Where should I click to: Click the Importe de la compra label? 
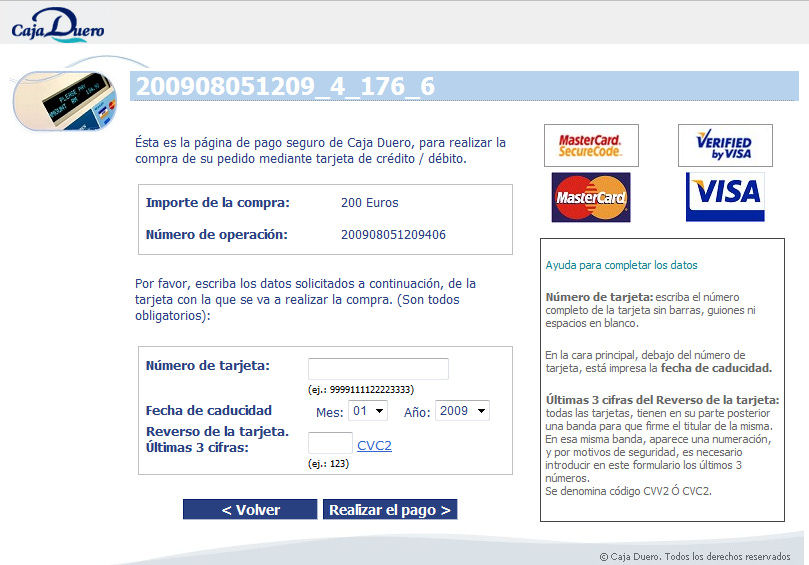tap(218, 203)
